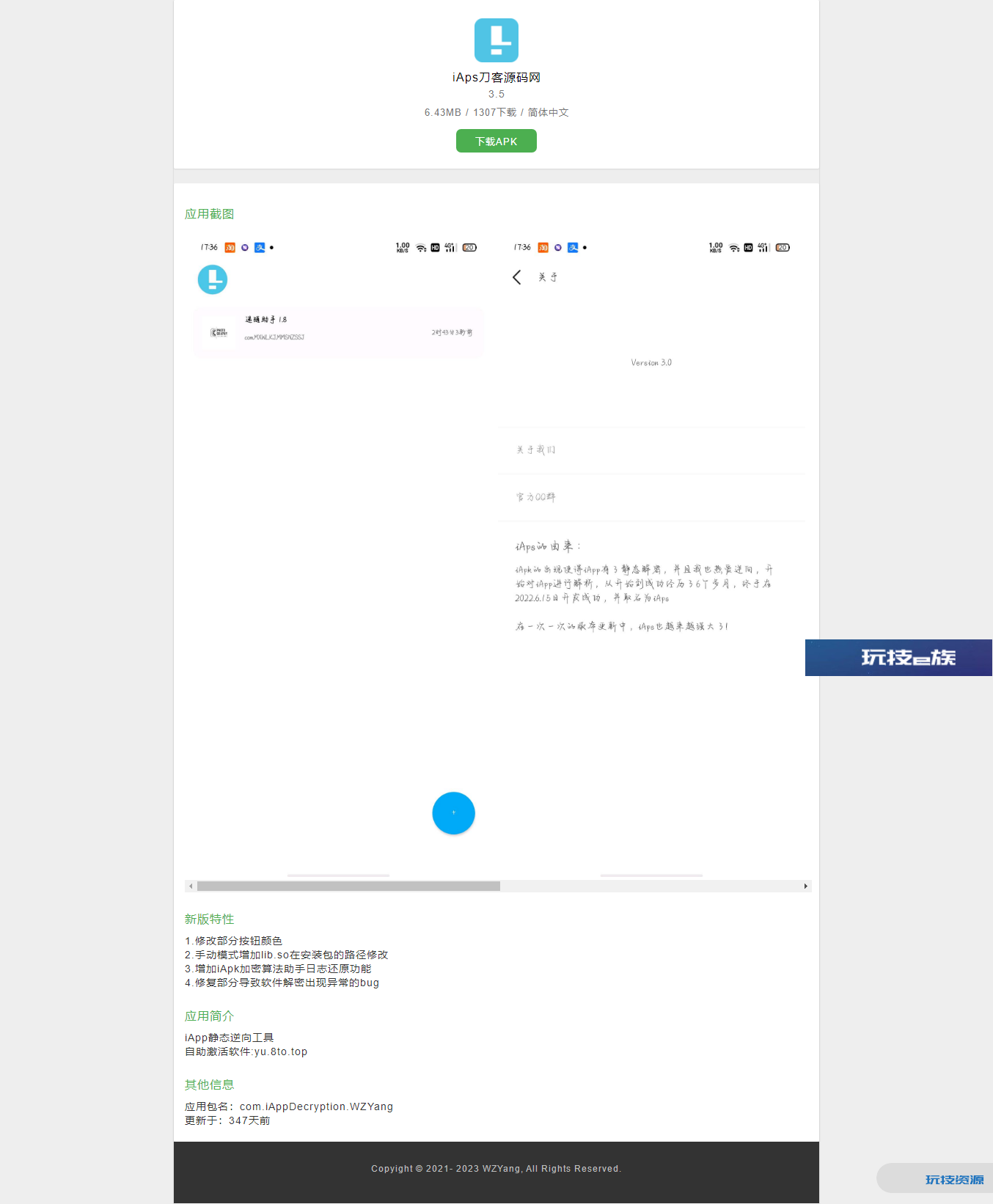
Task: Click the "其他信息" section heading
Action: click(x=209, y=1085)
